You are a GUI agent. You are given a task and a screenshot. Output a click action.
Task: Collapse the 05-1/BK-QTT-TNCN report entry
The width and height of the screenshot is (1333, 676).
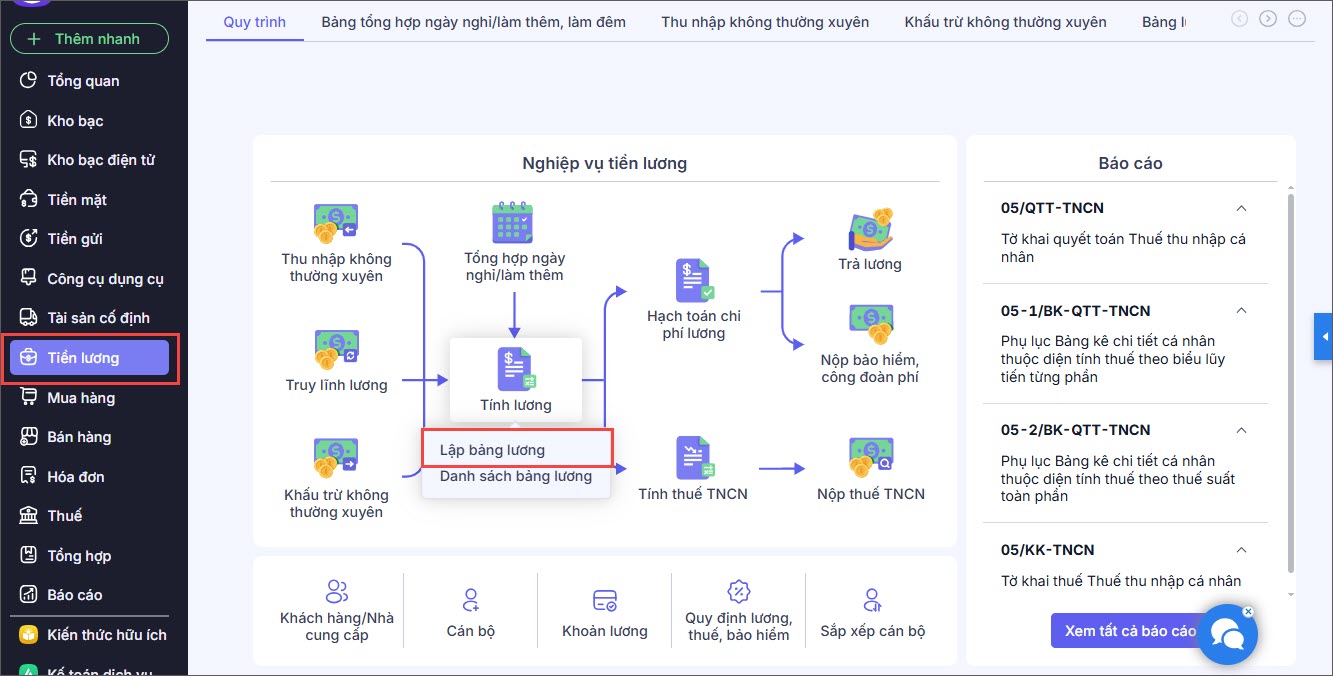point(1241,310)
